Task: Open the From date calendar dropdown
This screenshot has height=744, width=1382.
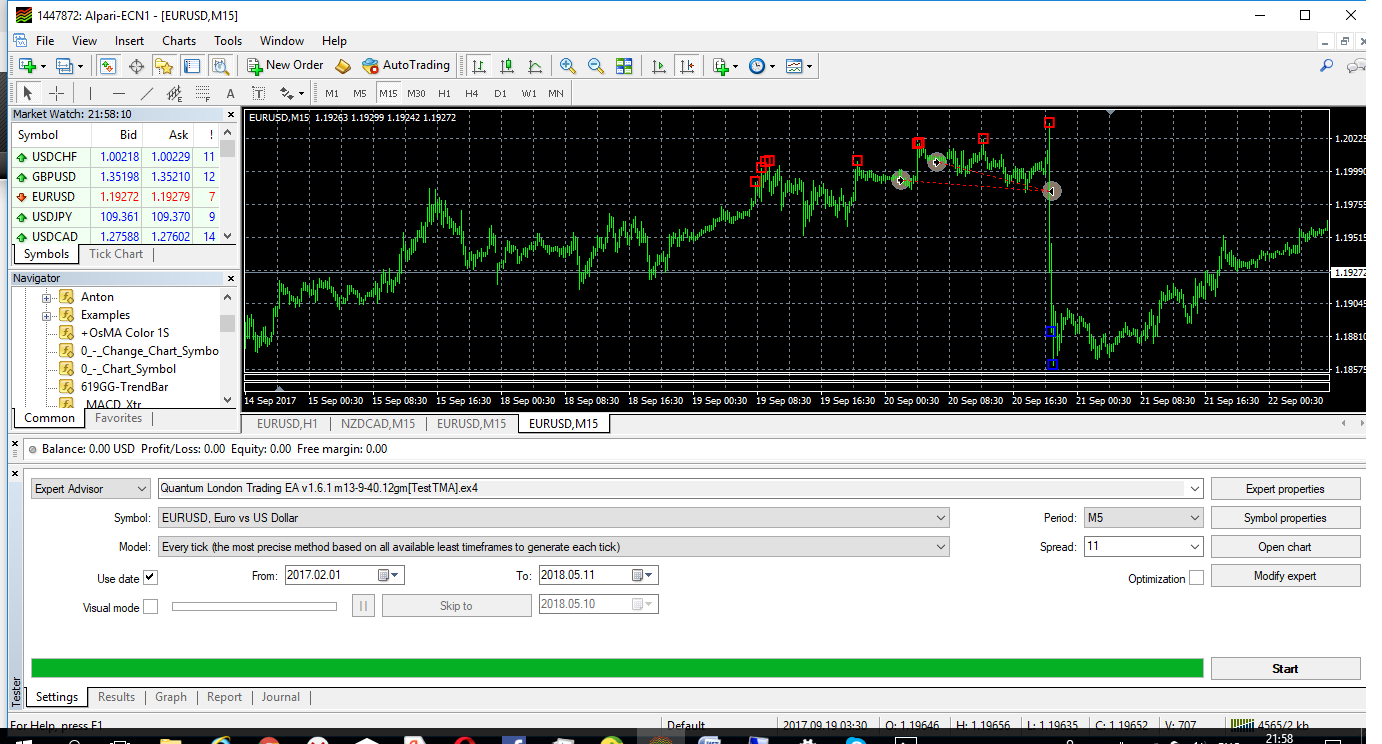Action: [x=389, y=575]
